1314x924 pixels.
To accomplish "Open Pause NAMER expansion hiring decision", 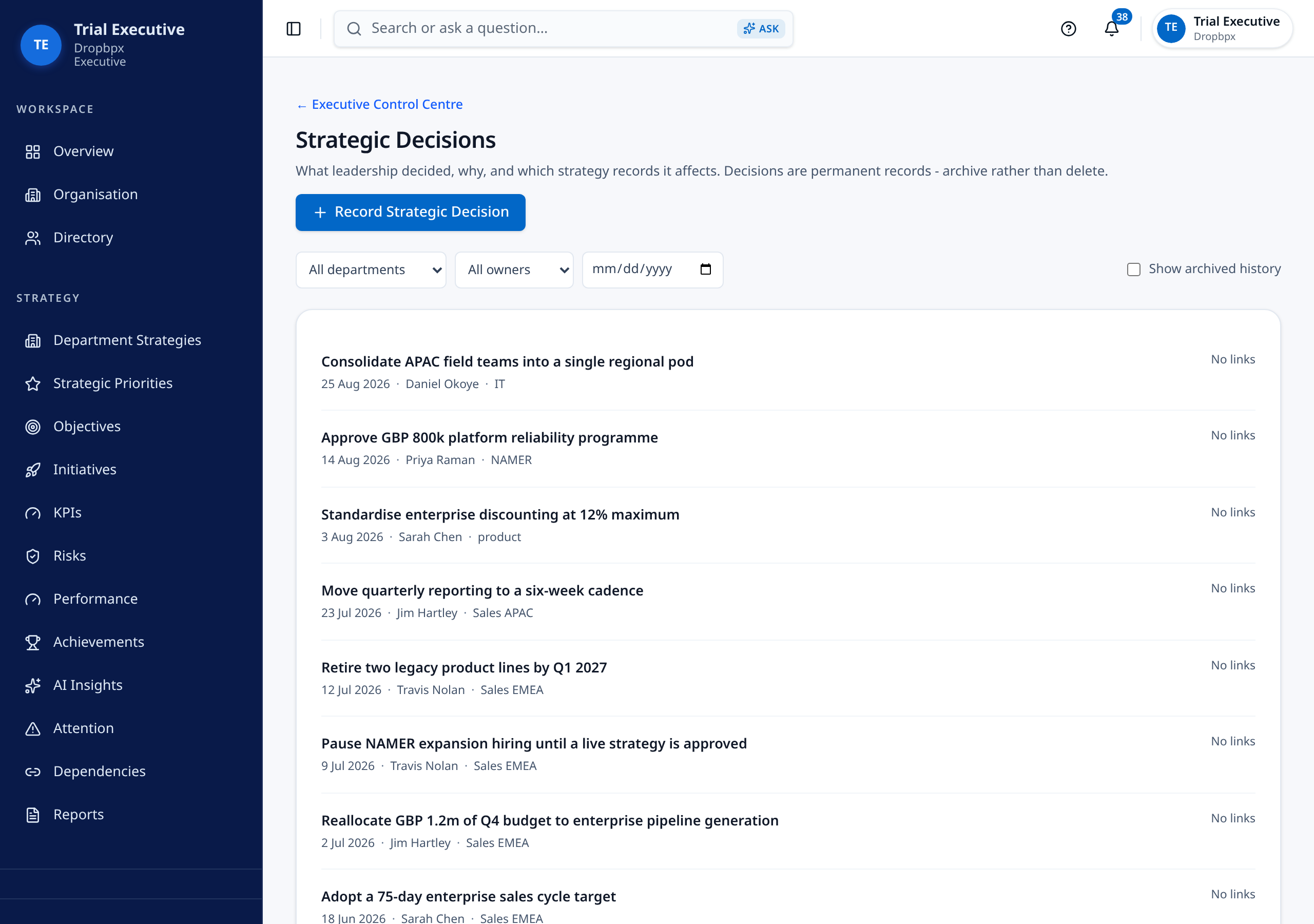I will pos(534,744).
